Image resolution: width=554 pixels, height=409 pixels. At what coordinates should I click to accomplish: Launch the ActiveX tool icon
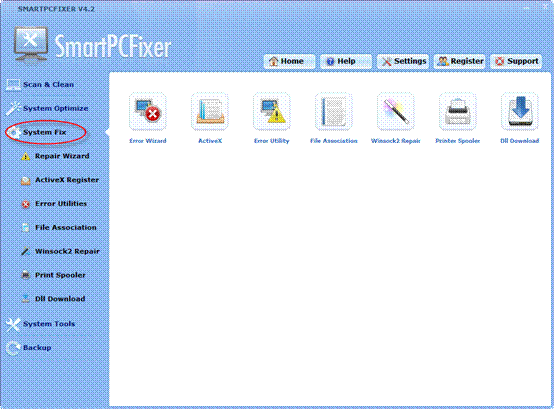click(x=210, y=111)
